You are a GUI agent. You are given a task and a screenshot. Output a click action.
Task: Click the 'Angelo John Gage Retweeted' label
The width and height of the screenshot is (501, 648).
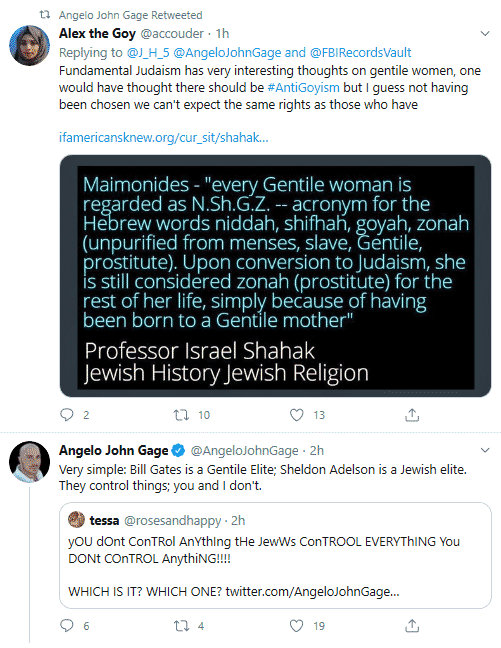click(x=131, y=15)
